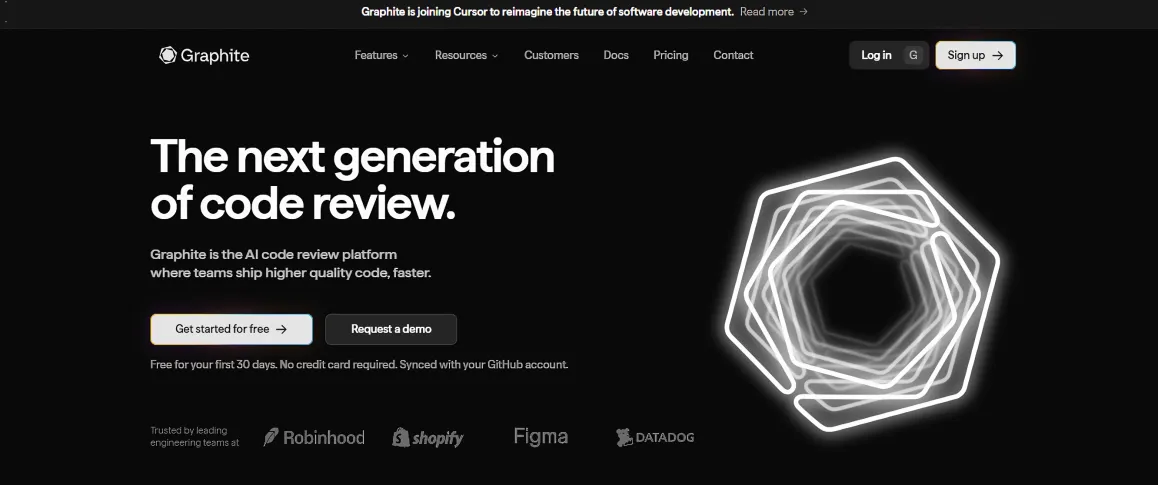
Task: Click the arrow in Get started for free
Action: (281, 329)
